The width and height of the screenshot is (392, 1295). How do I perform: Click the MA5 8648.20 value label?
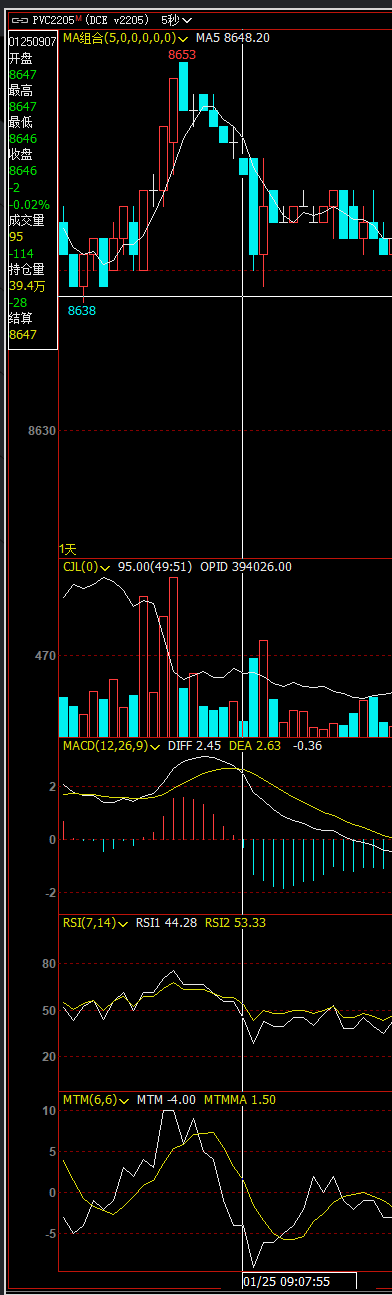(232, 37)
